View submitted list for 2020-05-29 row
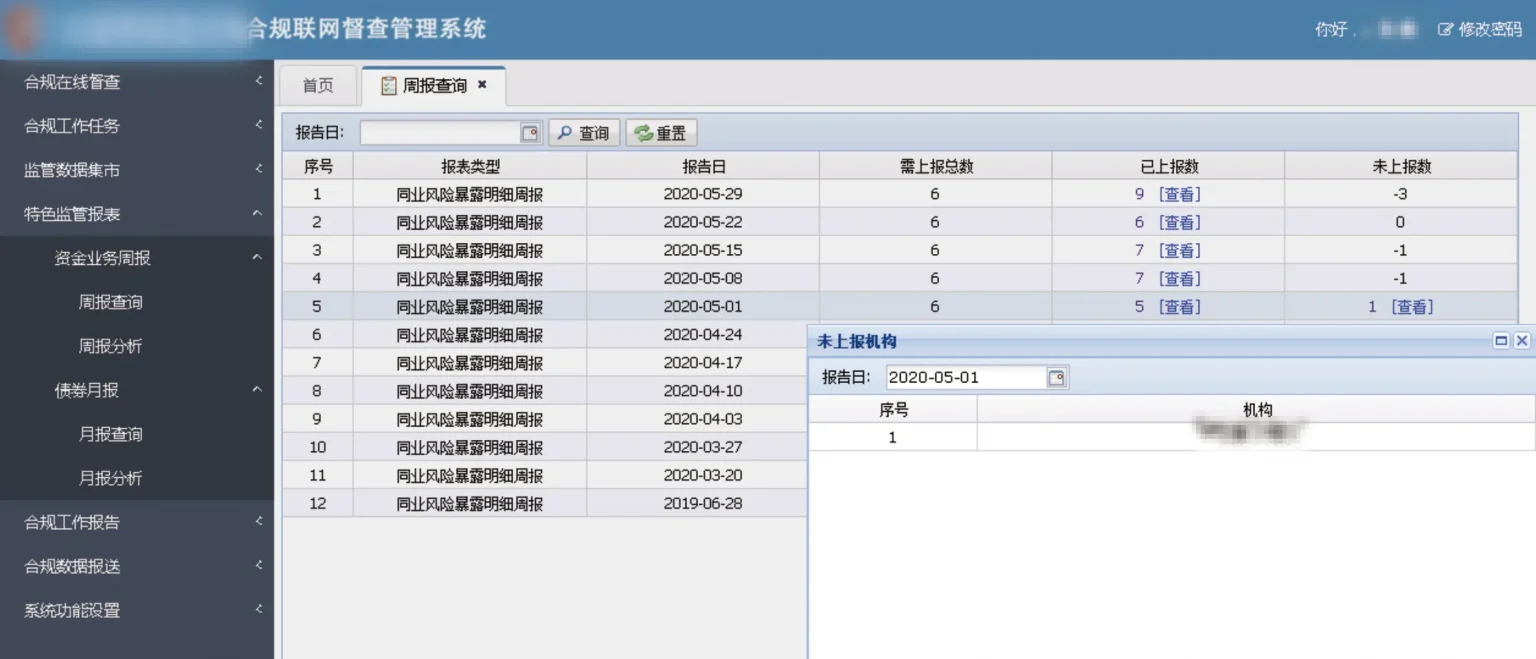The height and width of the screenshot is (659, 1536). 1179,194
